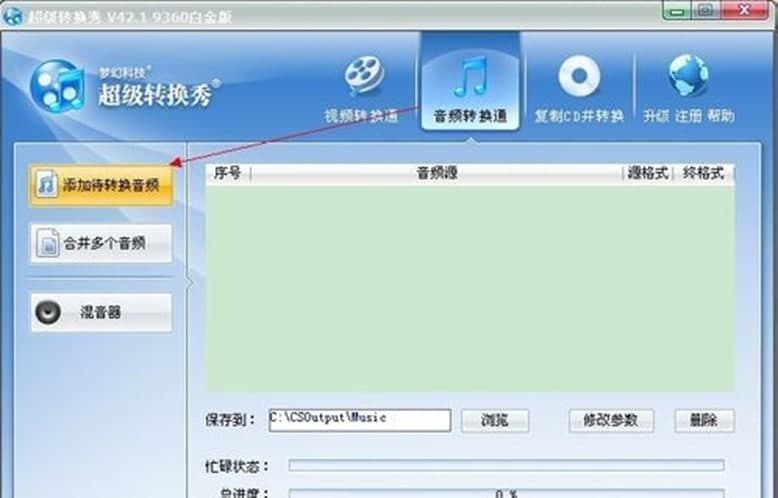Focus the 保存到 output path field

point(360,420)
